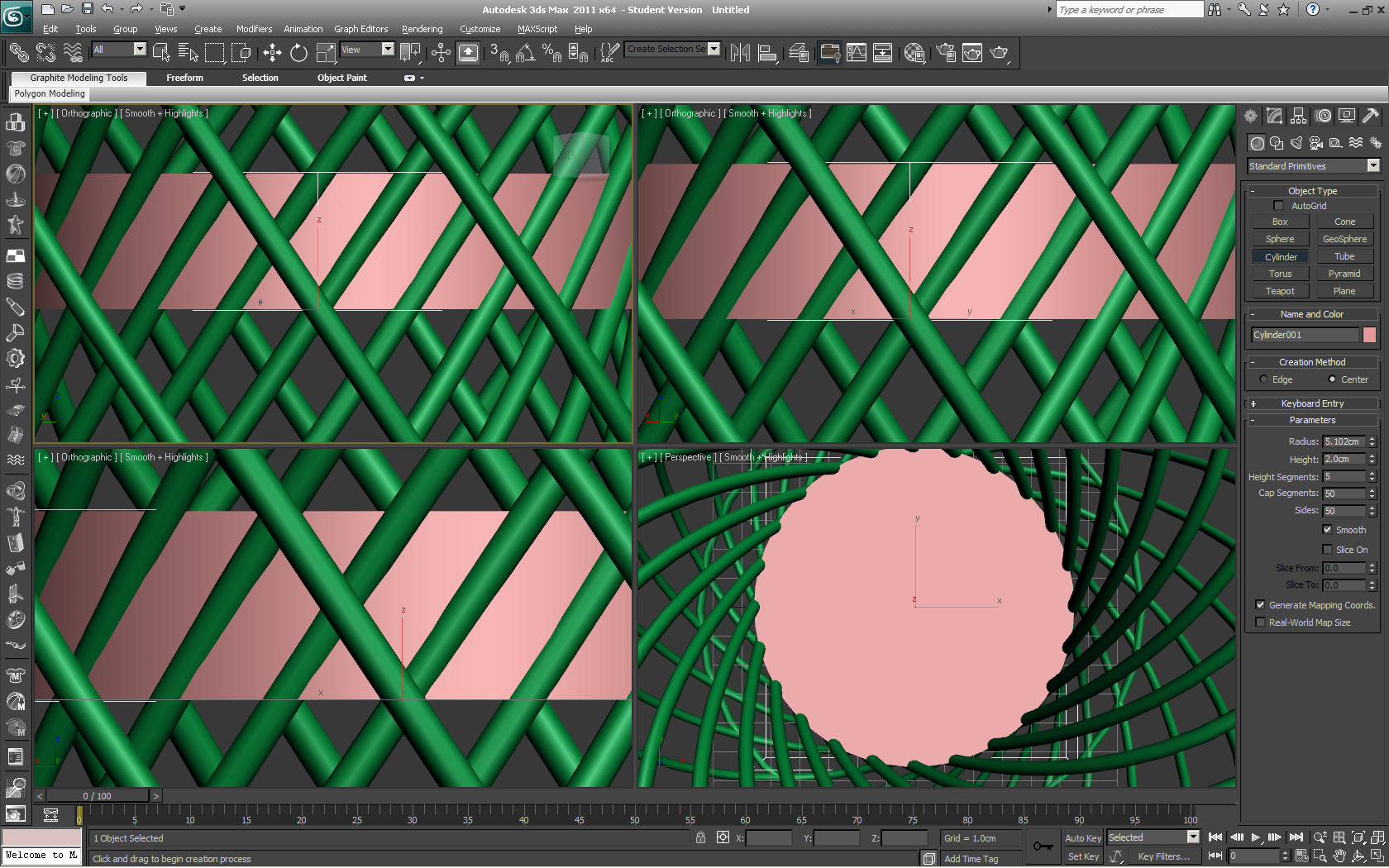
Task: Open Select by Name dialog
Action: (189, 53)
